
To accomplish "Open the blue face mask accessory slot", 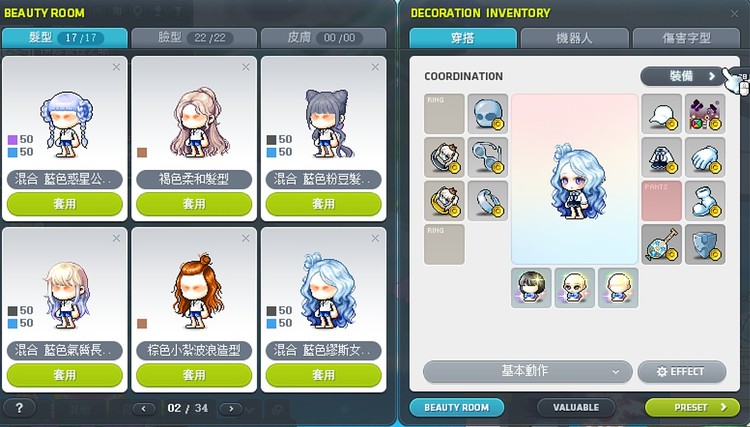I will point(488,114).
